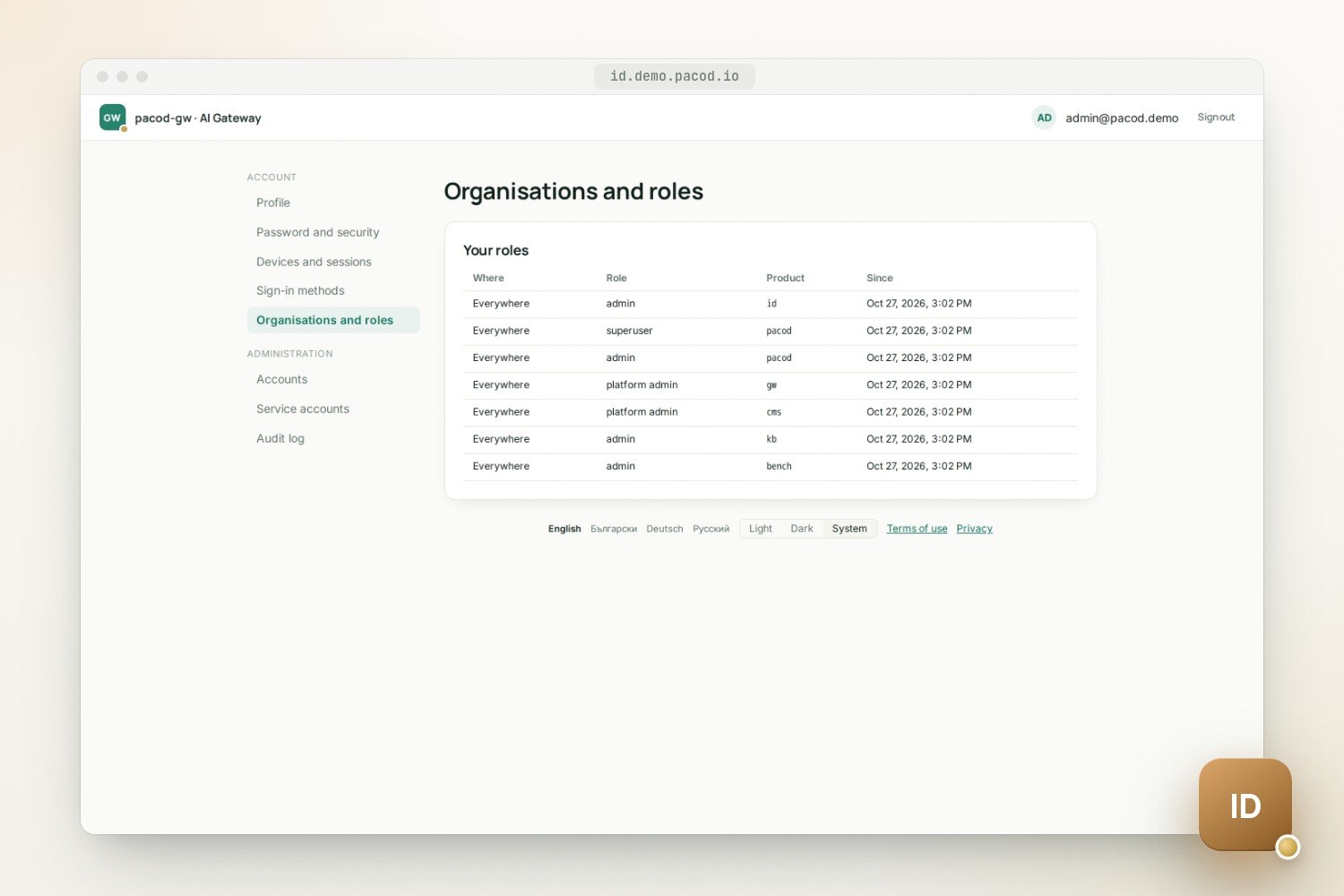The height and width of the screenshot is (896, 1344).
Task: Open the Accounts administration page
Action: (281, 379)
